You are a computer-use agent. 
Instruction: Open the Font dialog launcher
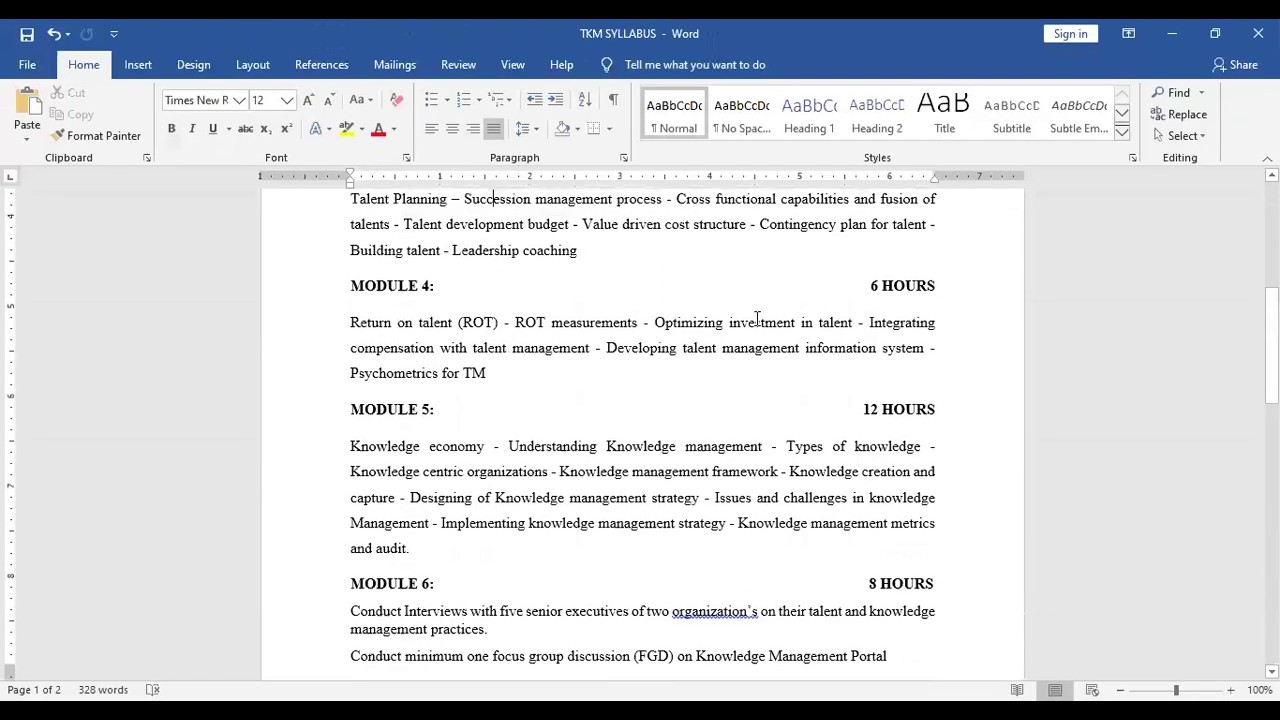coord(406,158)
